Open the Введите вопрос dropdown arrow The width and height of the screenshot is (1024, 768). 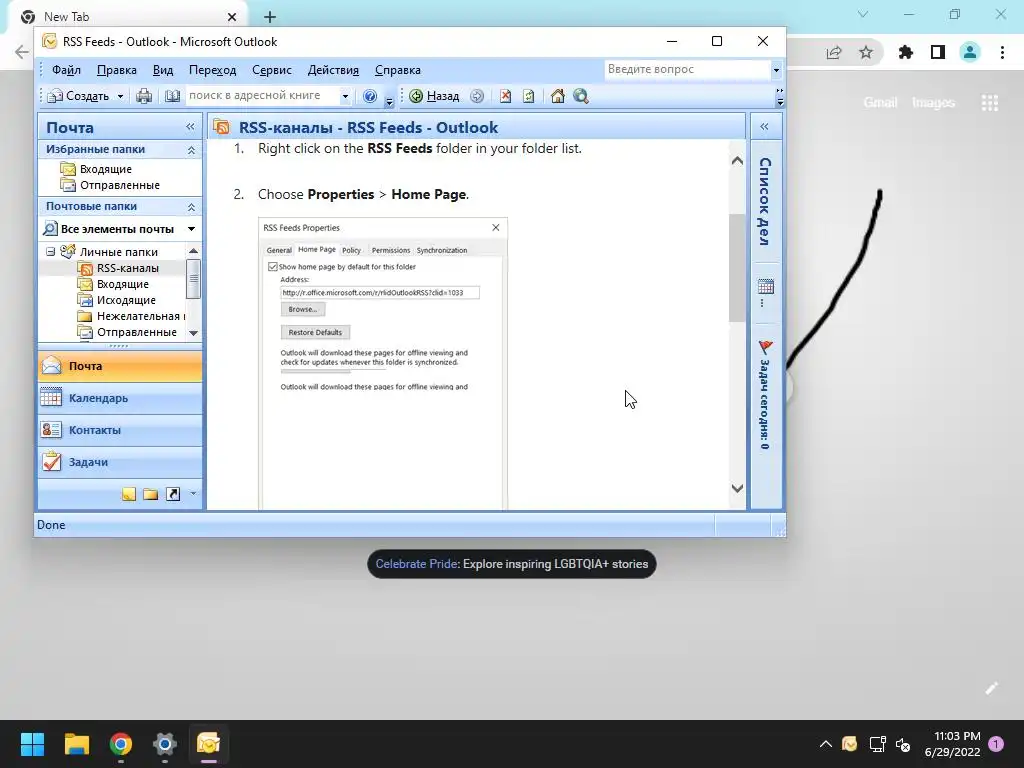tap(776, 70)
